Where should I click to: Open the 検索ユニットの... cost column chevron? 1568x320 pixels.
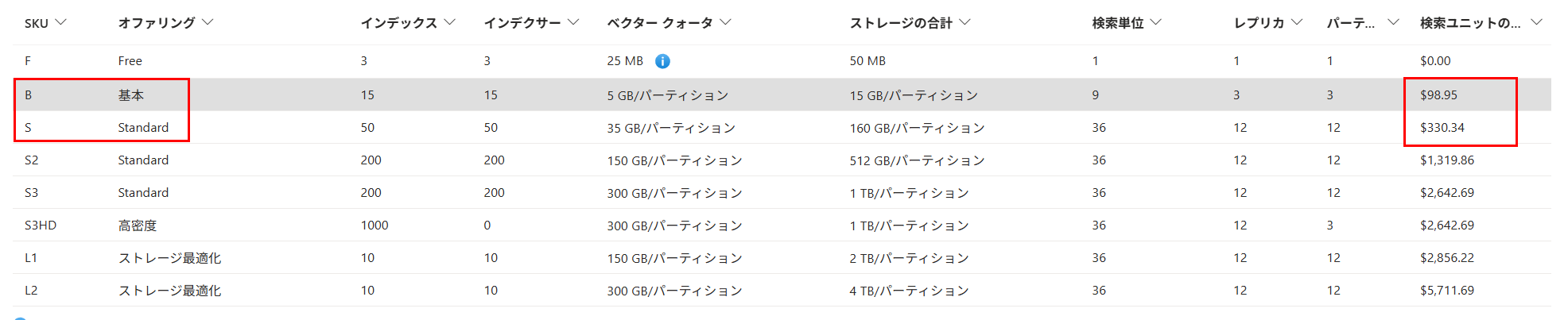pos(1536,22)
